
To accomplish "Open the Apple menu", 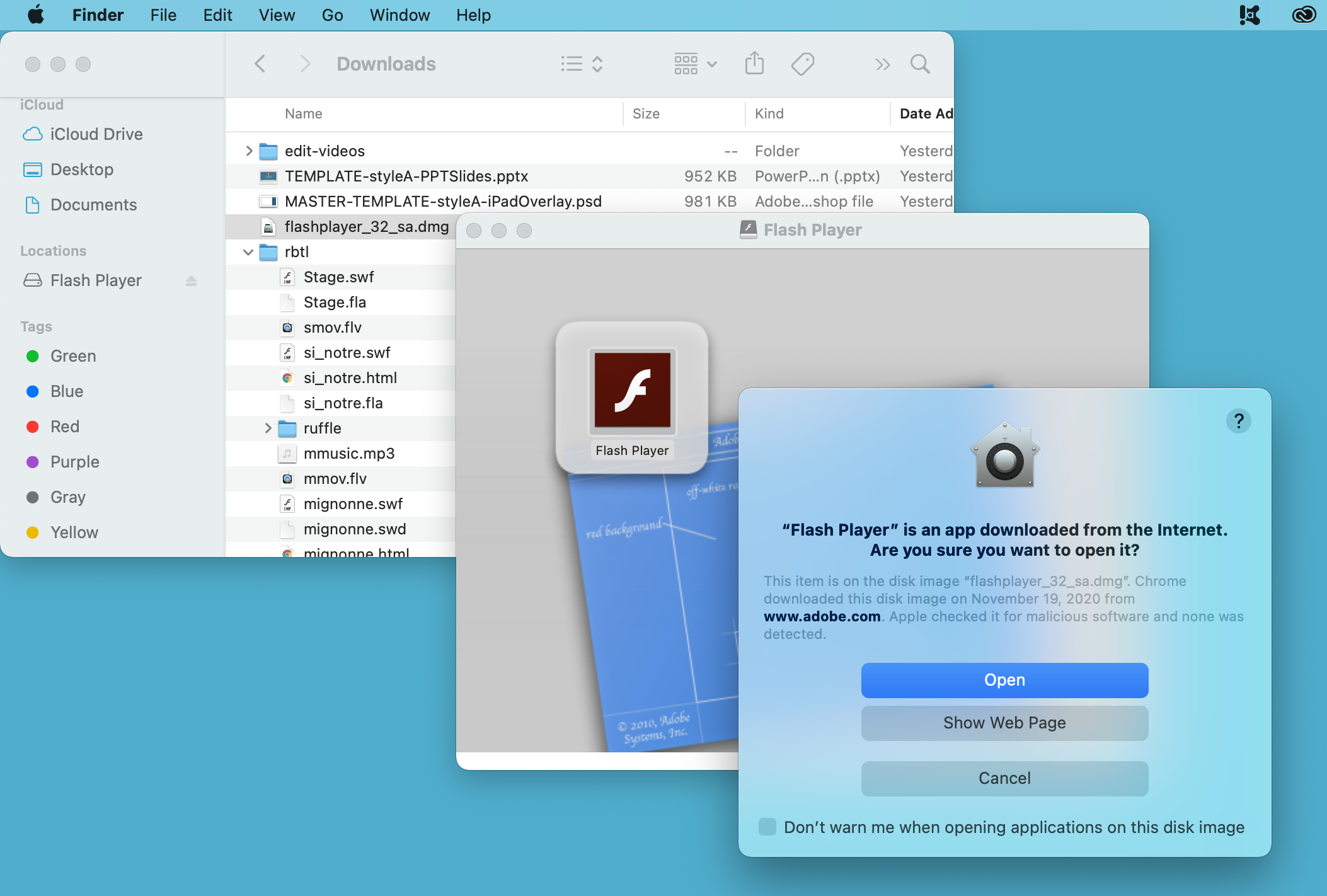I will [36, 14].
